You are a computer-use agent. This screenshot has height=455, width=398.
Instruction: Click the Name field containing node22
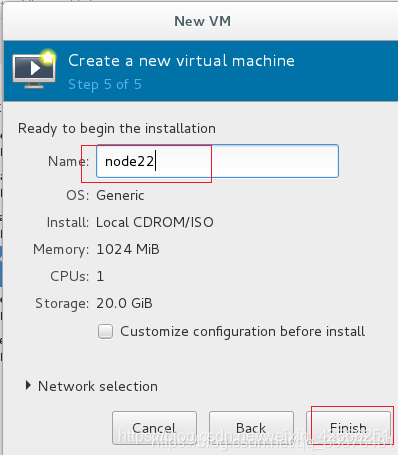coord(217,161)
